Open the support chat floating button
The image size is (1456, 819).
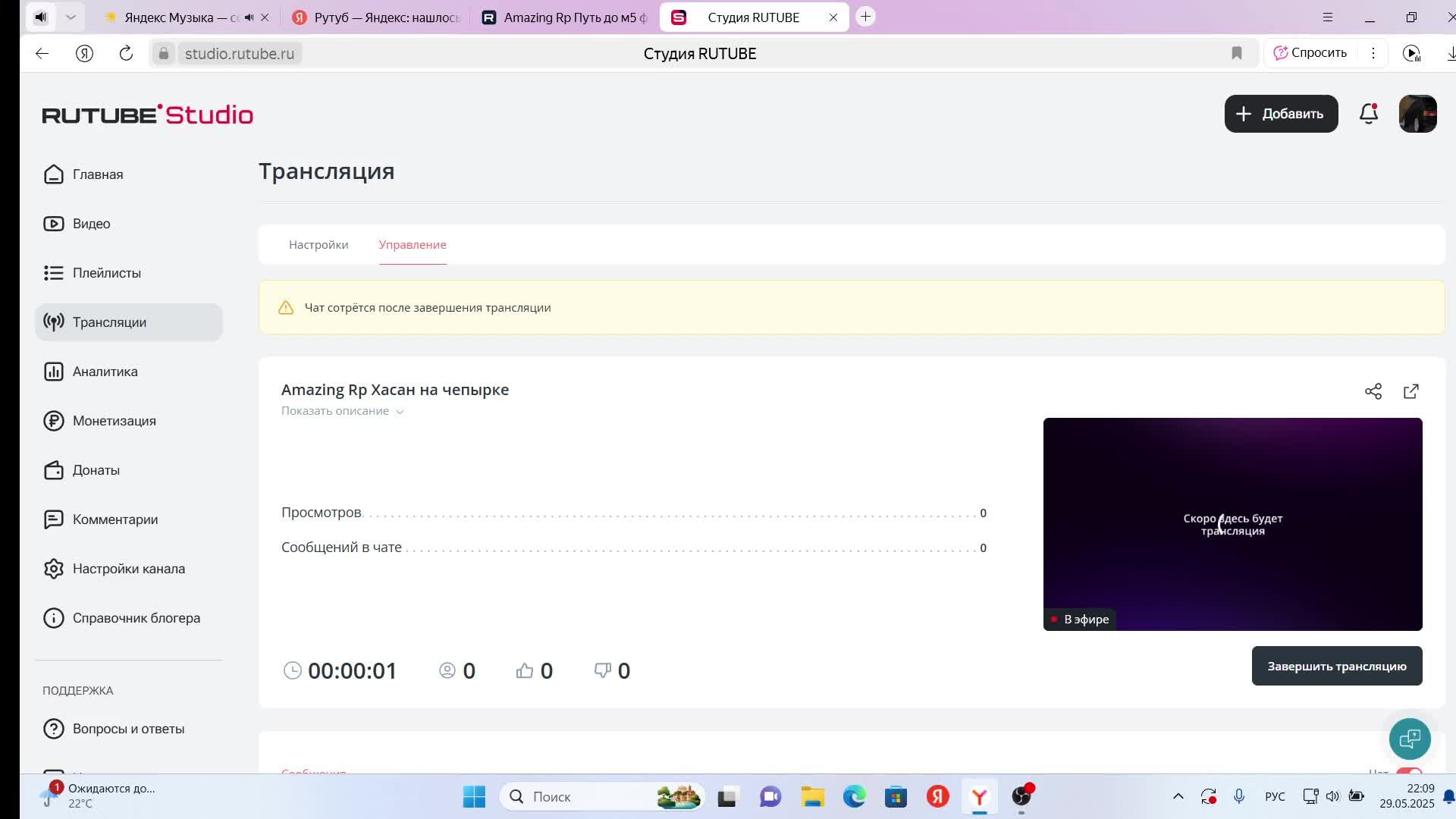(1410, 739)
